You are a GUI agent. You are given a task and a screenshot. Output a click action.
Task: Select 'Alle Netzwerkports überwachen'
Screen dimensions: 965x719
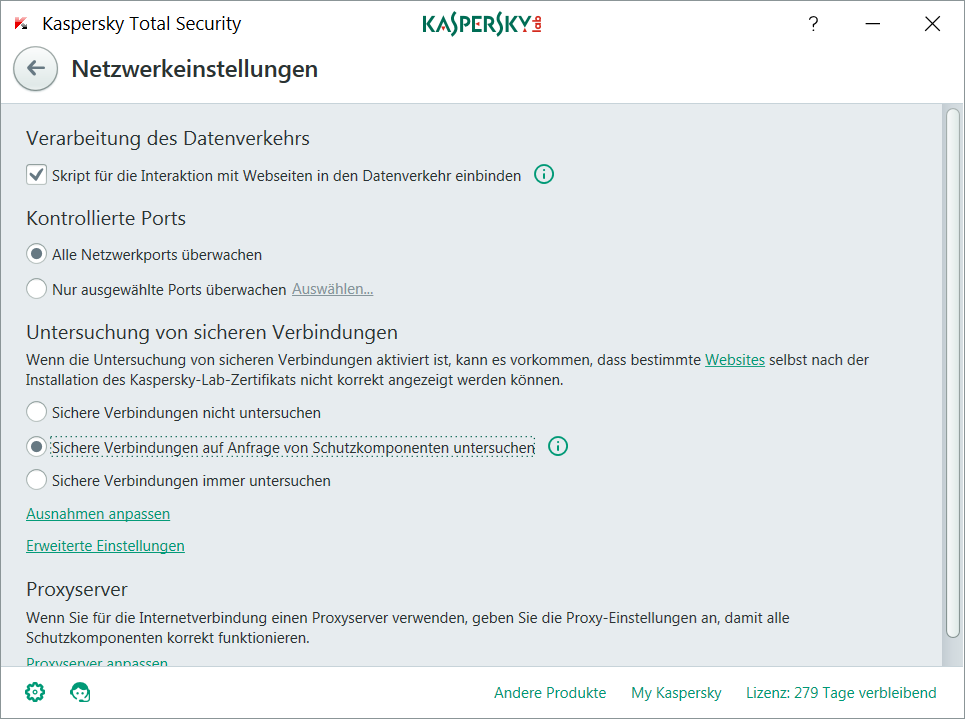pos(36,254)
